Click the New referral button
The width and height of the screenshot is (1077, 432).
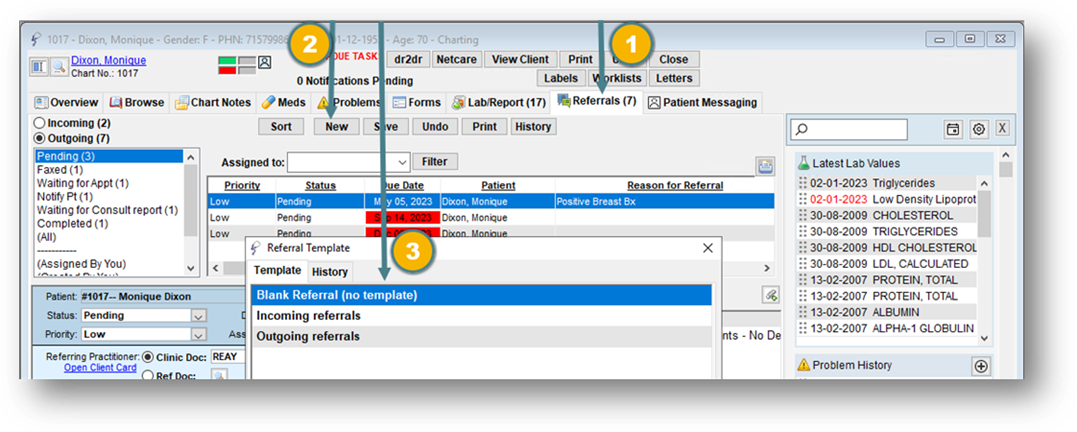pyautogui.click(x=337, y=126)
